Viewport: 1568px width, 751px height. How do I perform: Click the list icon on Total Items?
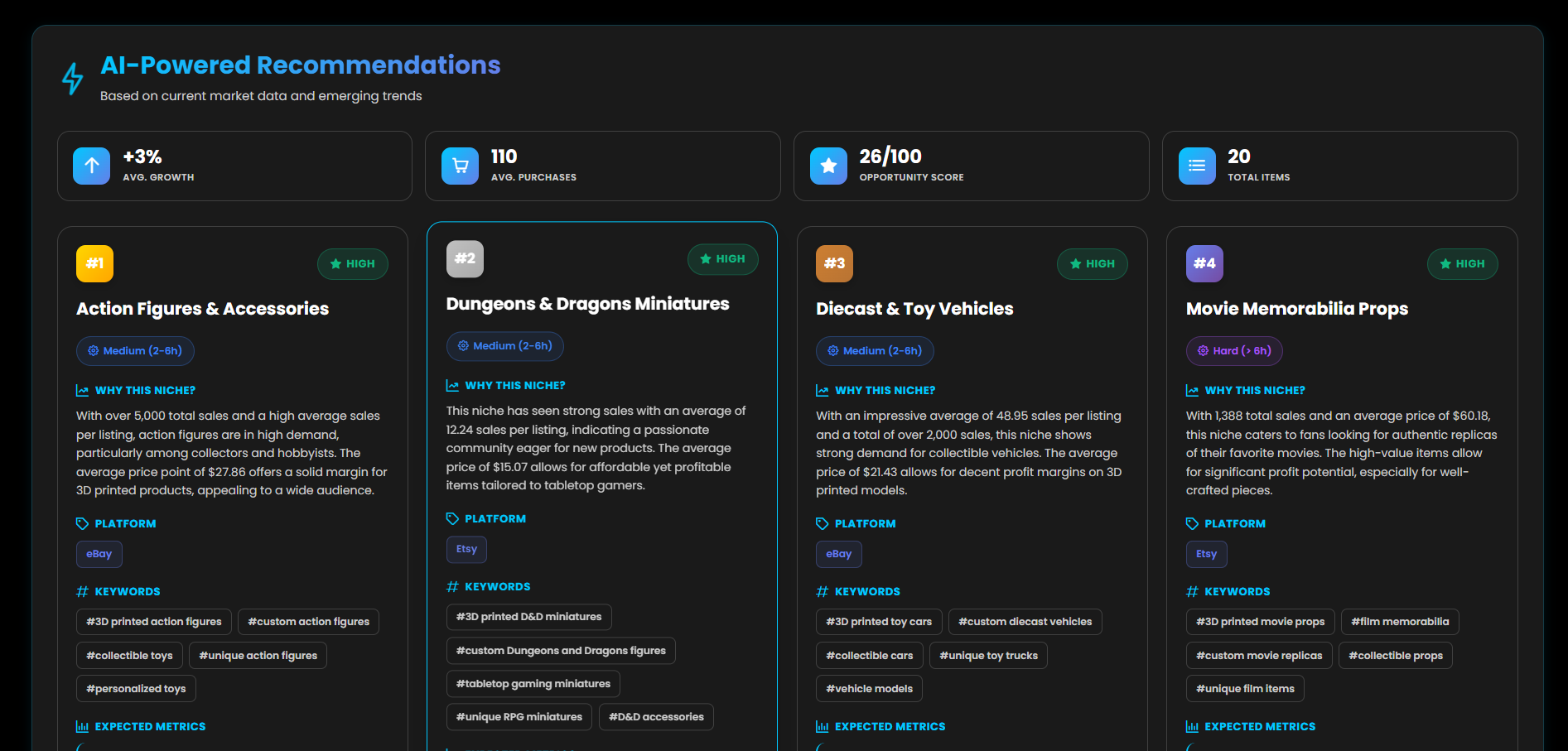pos(1196,166)
